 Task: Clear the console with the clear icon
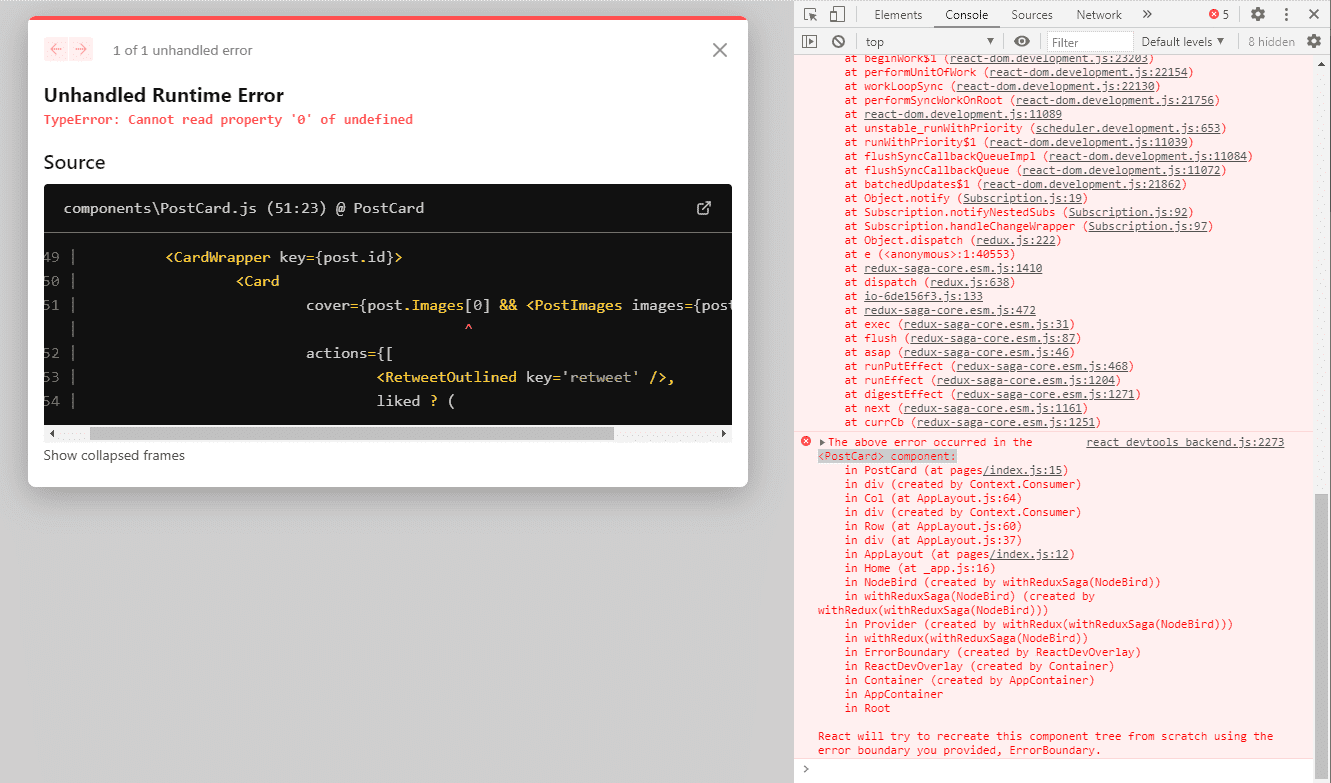click(x=838, y=42)
